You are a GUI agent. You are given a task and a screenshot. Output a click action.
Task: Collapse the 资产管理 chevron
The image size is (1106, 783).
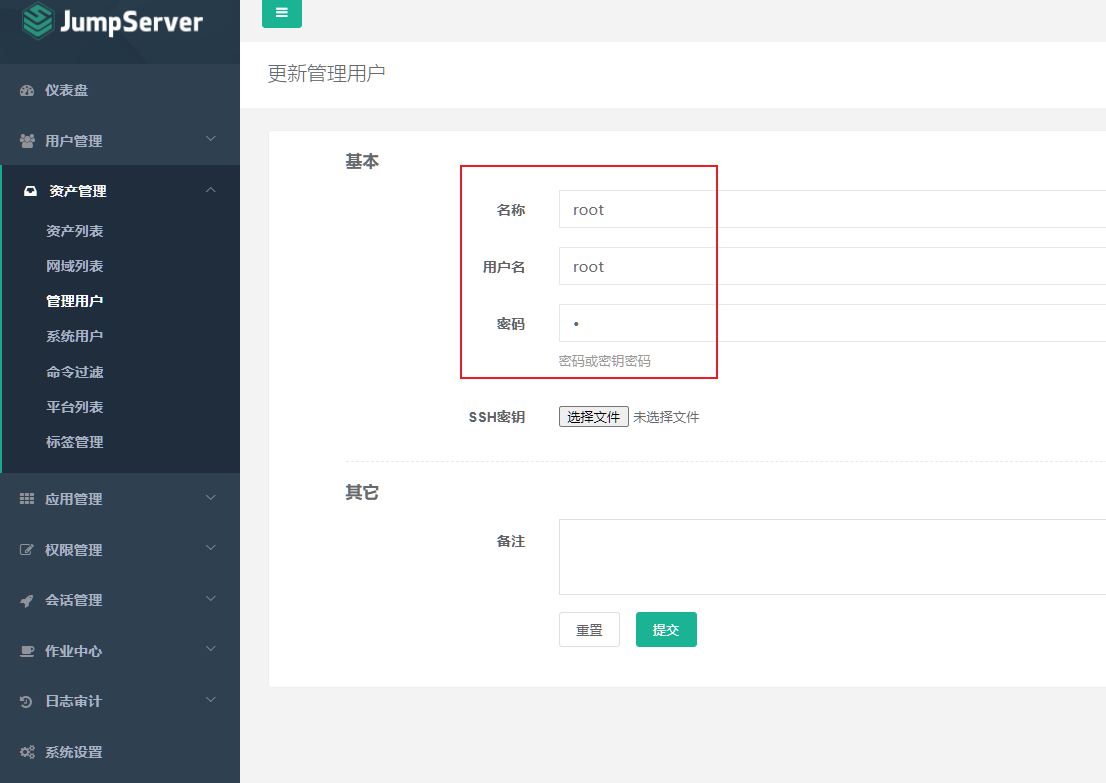(x=210, y=190)
